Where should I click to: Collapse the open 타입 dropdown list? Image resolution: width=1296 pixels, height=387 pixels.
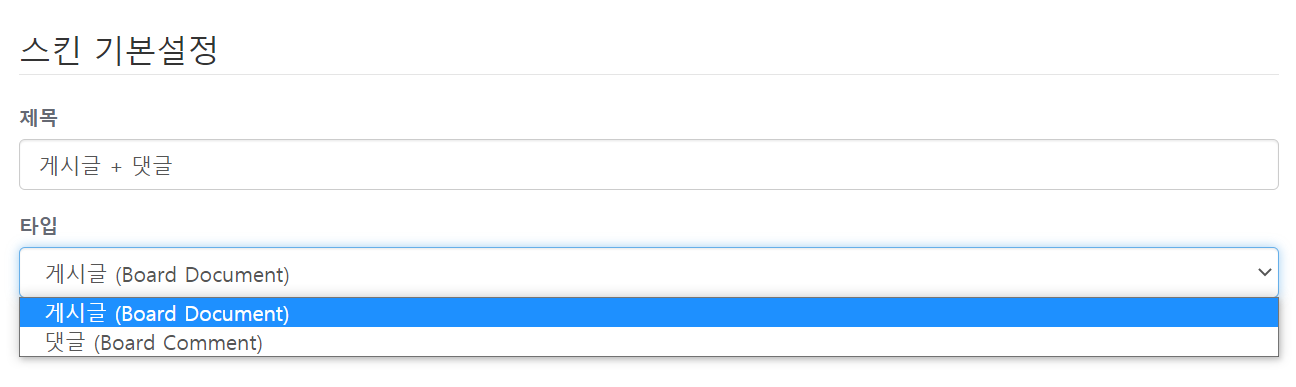pos(649,272)
